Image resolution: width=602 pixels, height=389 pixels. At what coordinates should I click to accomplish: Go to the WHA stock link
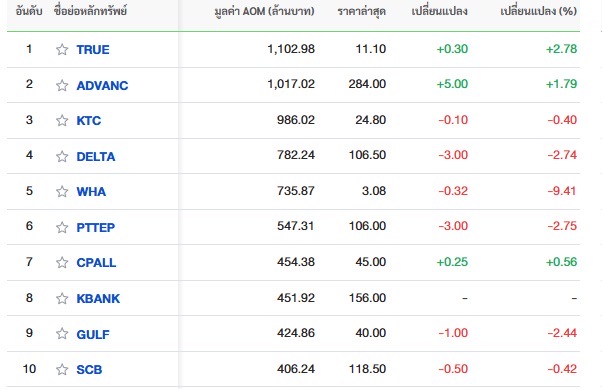point(91,191)
